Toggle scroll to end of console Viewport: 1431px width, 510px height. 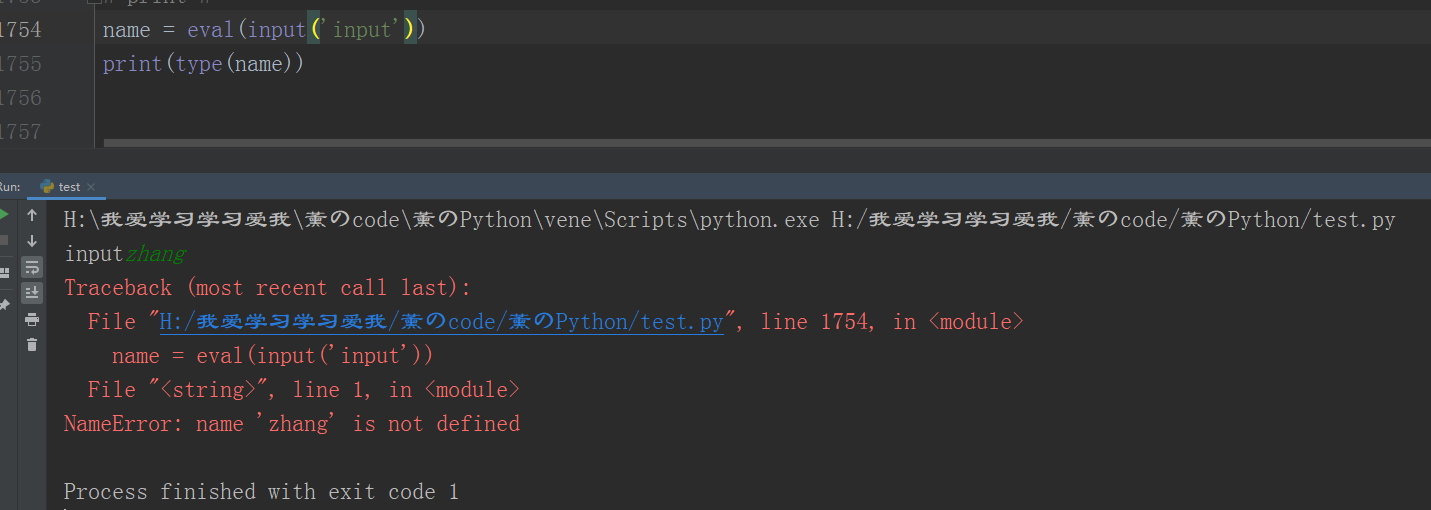click(x=32, y=292)
